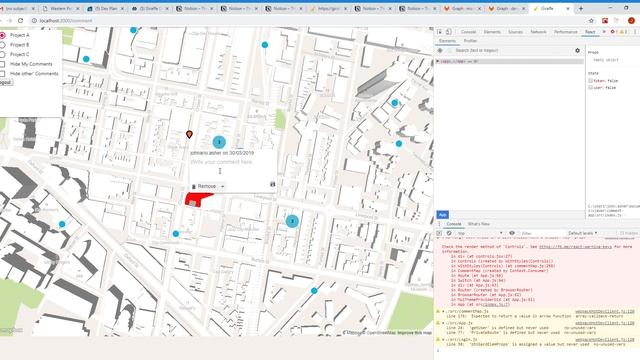Open the DevTools three-dot menu
The width and height of the screenshot is (640, 360).
[x=635, y=32]
